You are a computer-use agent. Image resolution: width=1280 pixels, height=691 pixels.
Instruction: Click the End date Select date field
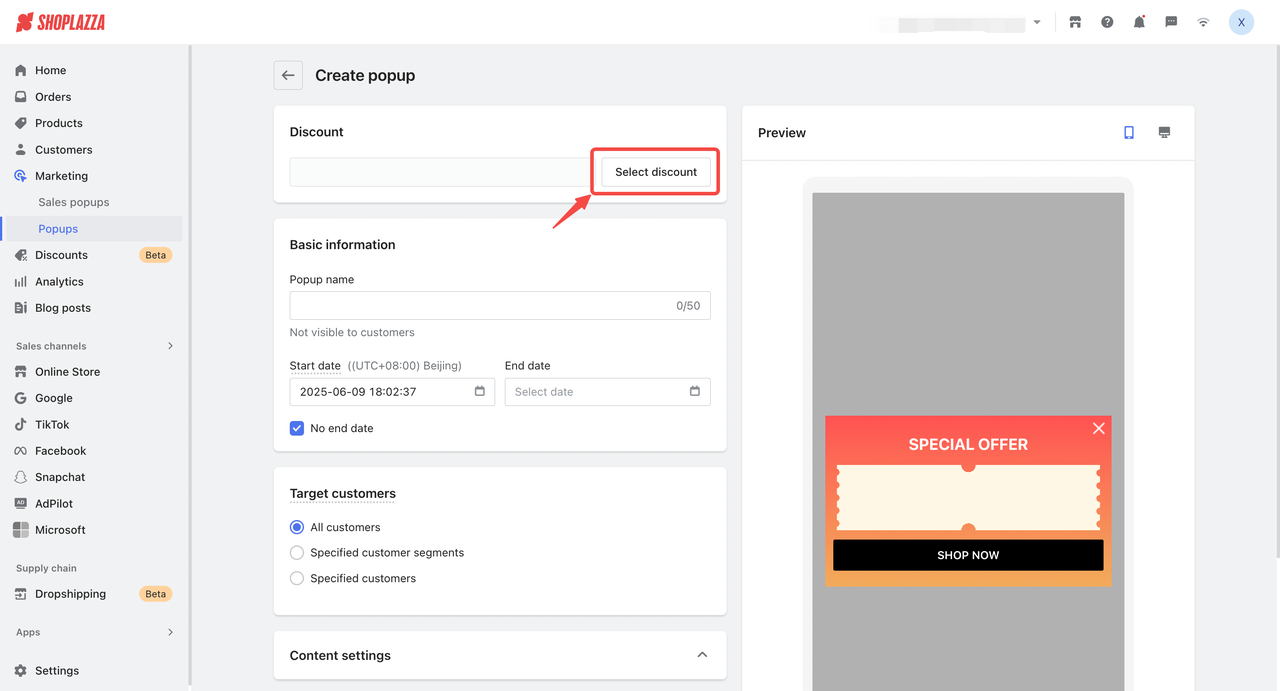[608, 392]
